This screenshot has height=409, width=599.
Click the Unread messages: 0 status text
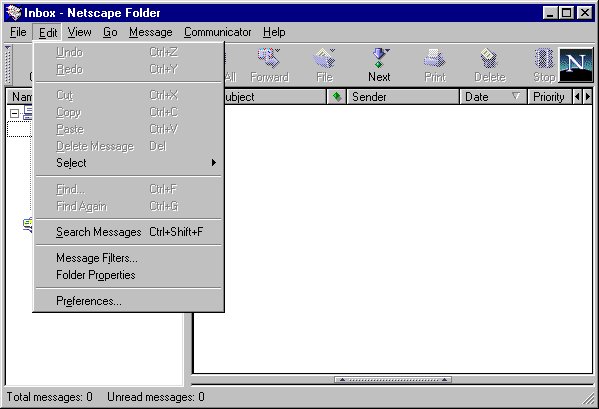pos(155,397)
